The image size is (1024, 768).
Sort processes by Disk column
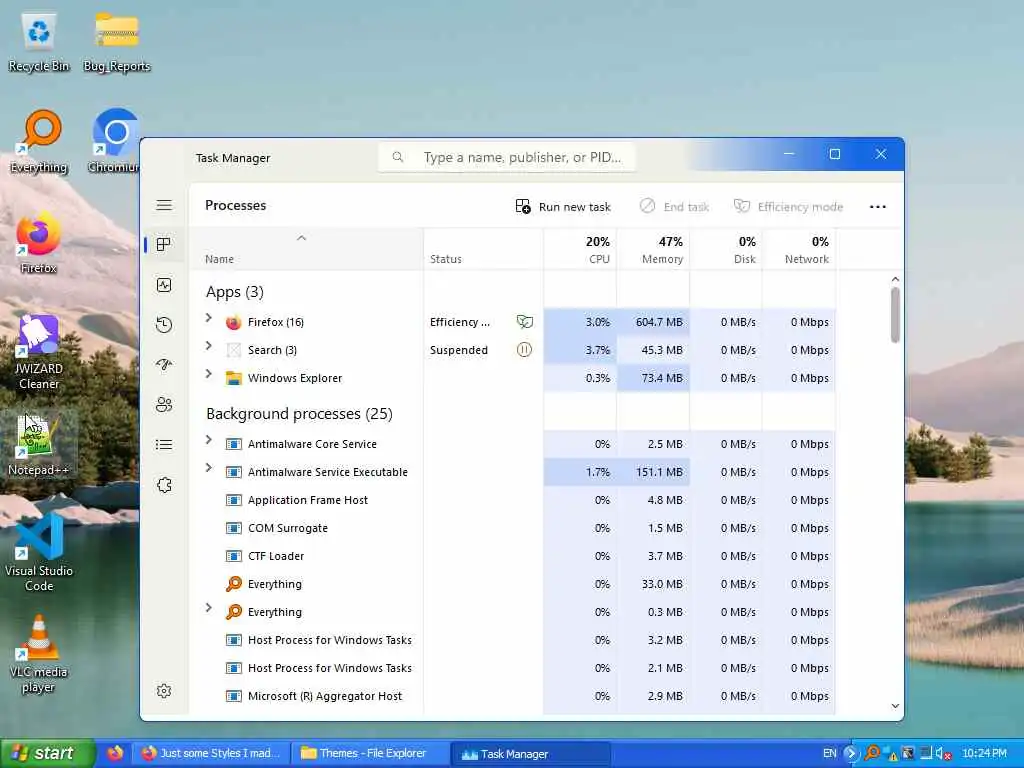click(726, 249)
